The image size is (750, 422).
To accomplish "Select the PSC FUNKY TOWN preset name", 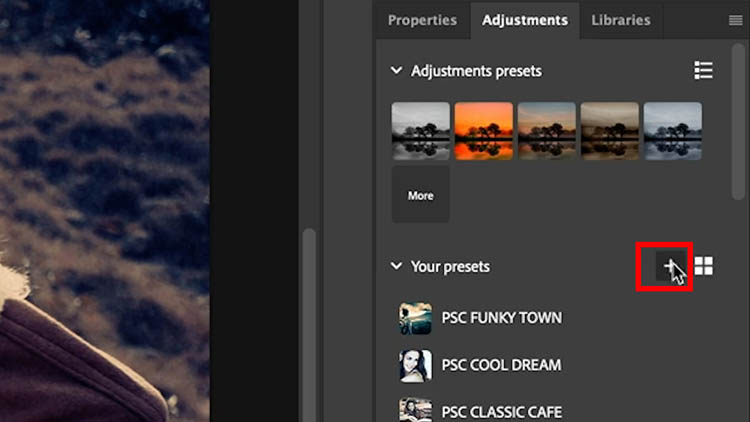I will click(501, 318).
